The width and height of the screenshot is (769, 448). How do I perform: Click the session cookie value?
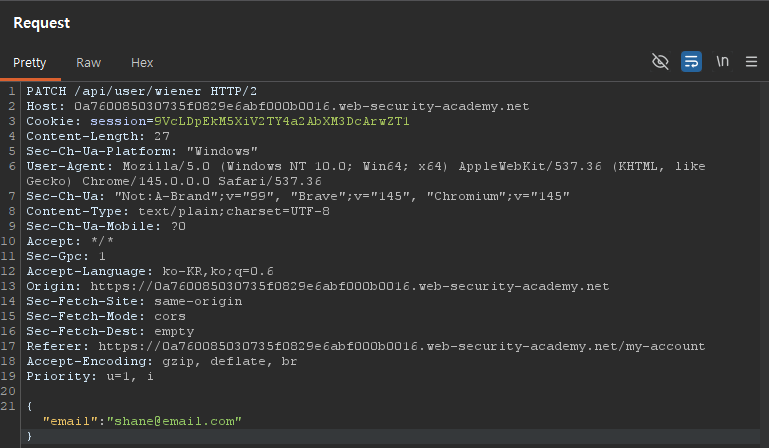[282, 121]
